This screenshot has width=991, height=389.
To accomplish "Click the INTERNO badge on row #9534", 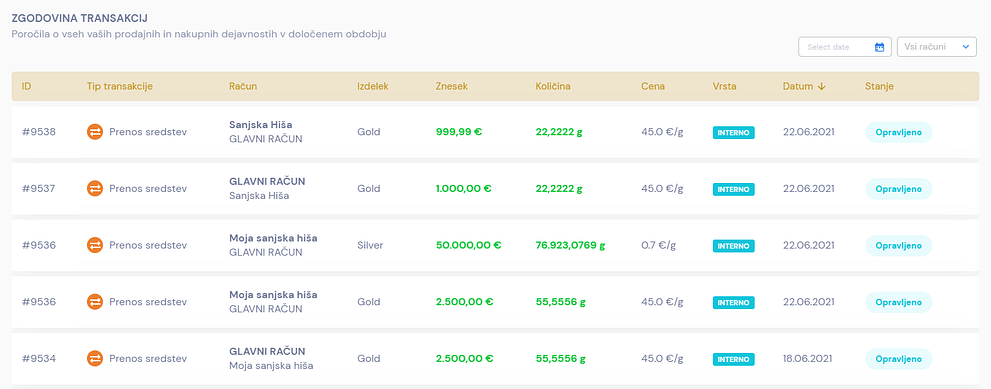I will [734, 359].
